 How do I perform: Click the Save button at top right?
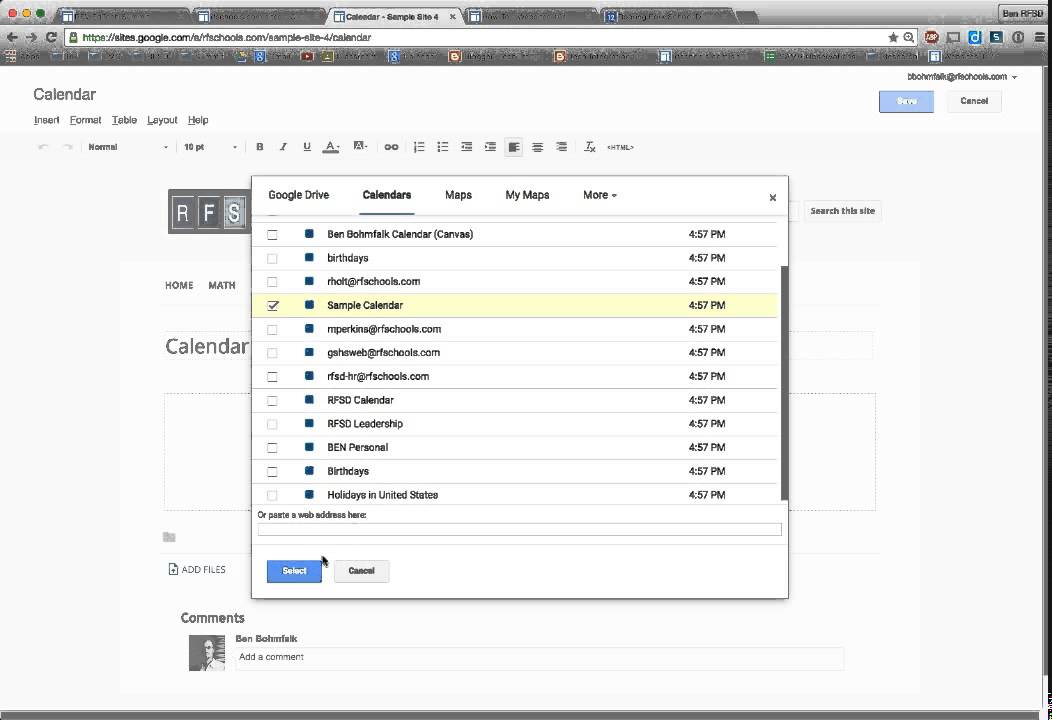[906, 101]
